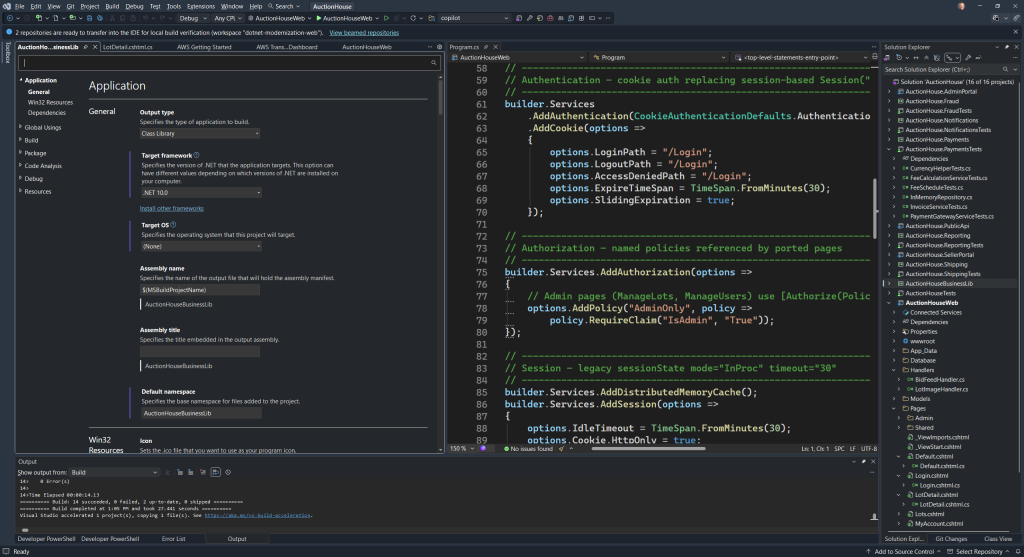Pin the Solution Explorer panel
1024x557 pixels.
click(1007, 47)
